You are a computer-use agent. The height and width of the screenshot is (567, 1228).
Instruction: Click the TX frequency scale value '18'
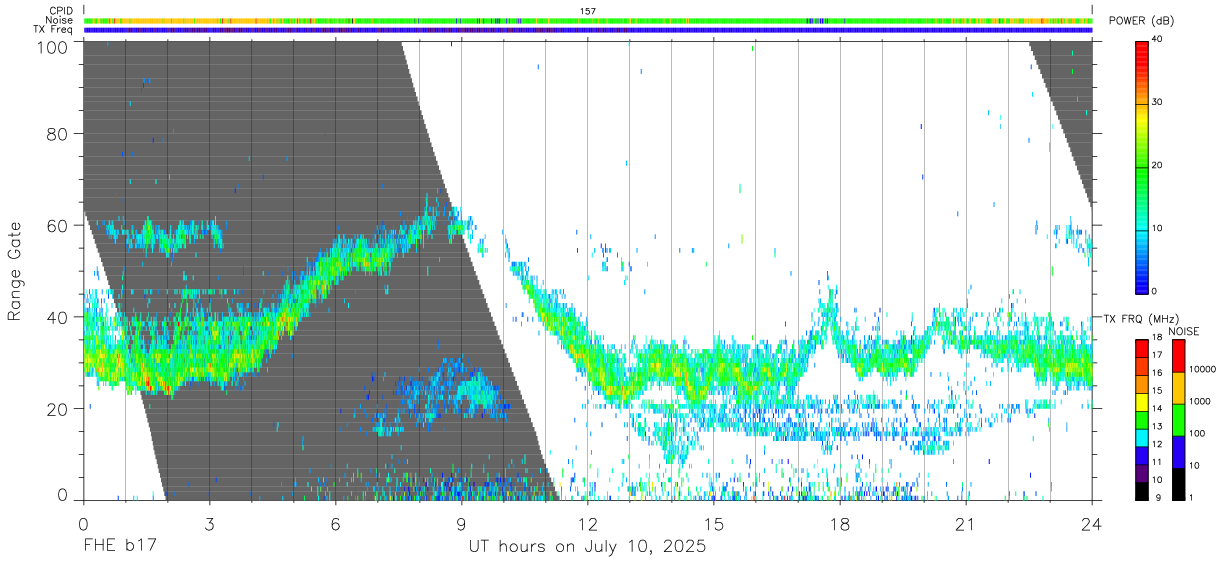coord(1156,337)
